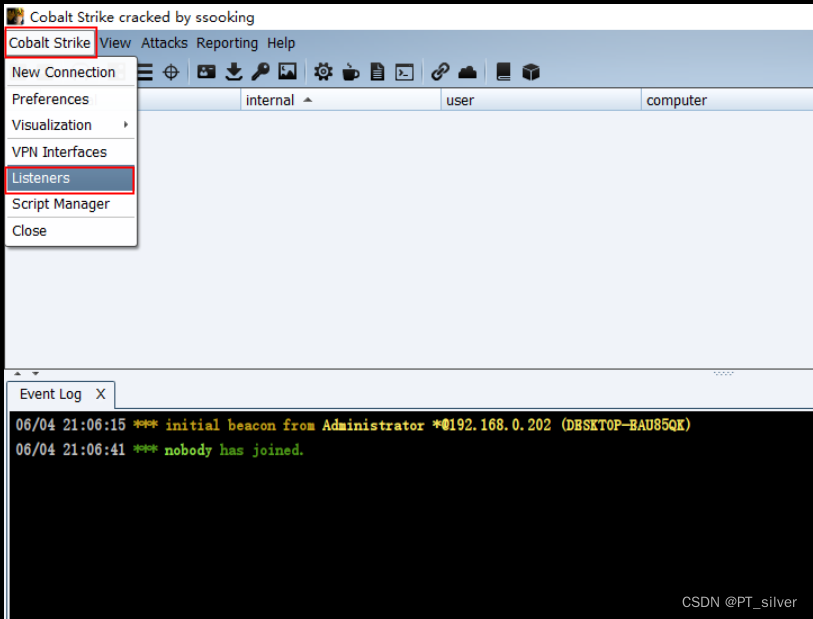Image resolution: width=813 pixels, height=619 pixels.
Task: Select Listeners in the menu
Action: [x=70, y=179]
